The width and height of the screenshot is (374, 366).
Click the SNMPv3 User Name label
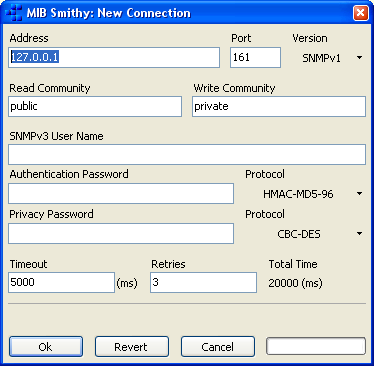point(56,136)
